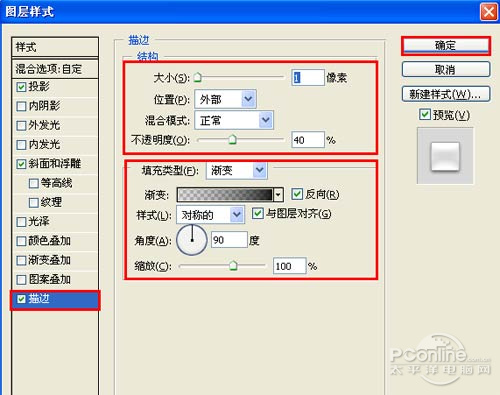Uncheck the 反向(R) reverse checkbox
Viewport: 500px width, 395px height.
[x=297, y=194]
